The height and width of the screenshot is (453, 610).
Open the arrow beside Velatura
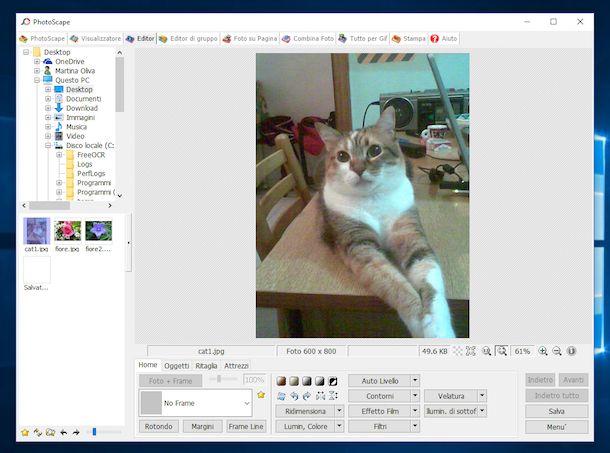pyautogui.click(x=482, y=396)
